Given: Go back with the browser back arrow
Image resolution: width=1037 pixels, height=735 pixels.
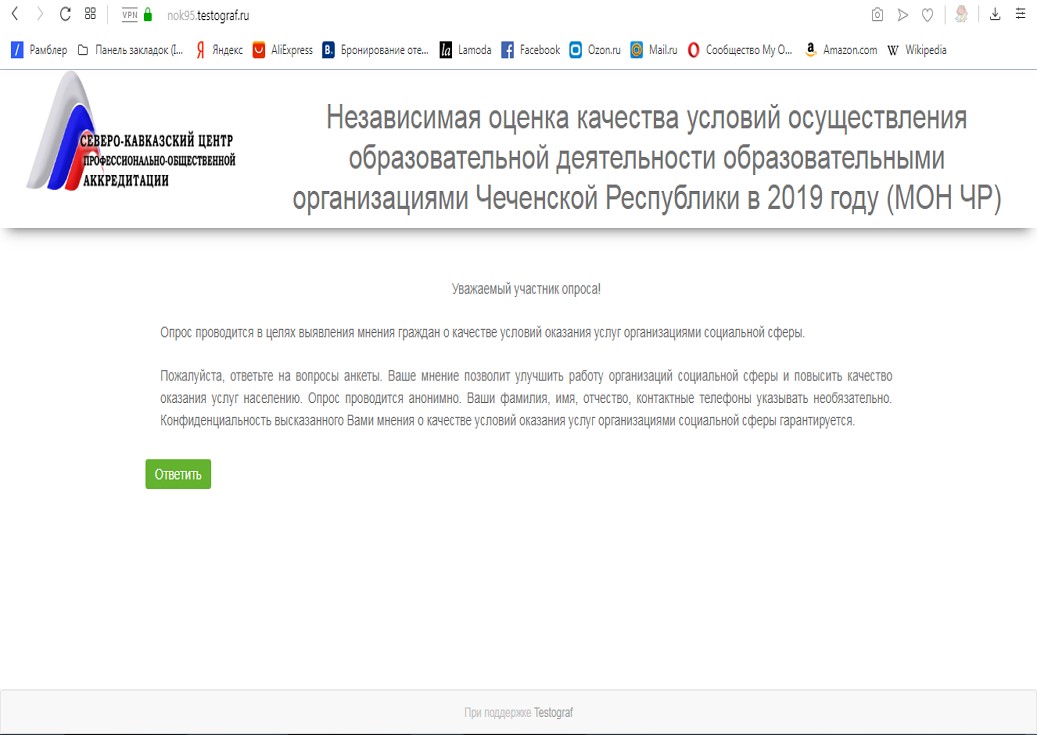Looking at the screenshot, I should coord(15,14).
